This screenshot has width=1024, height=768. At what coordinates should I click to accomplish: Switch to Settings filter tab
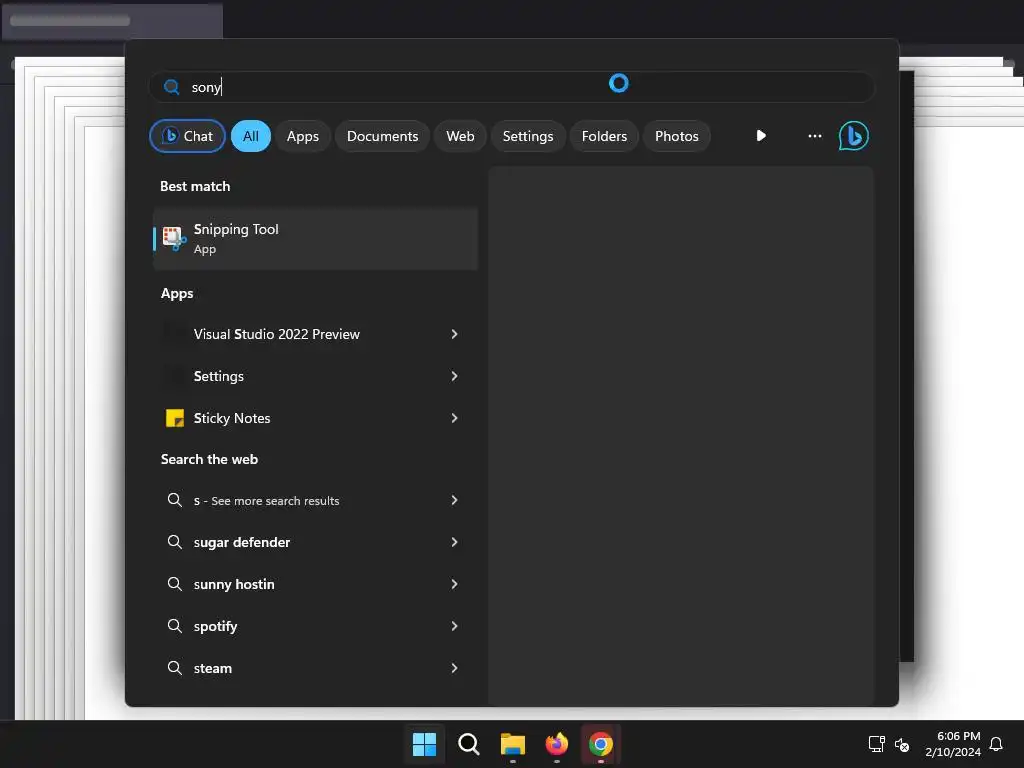528,136
